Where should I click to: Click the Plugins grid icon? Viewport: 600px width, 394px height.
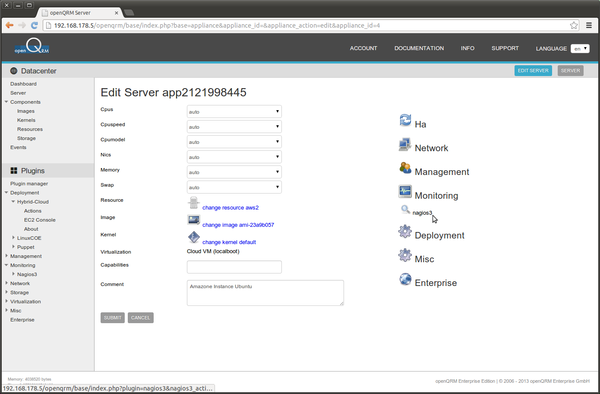pos(14,171)
